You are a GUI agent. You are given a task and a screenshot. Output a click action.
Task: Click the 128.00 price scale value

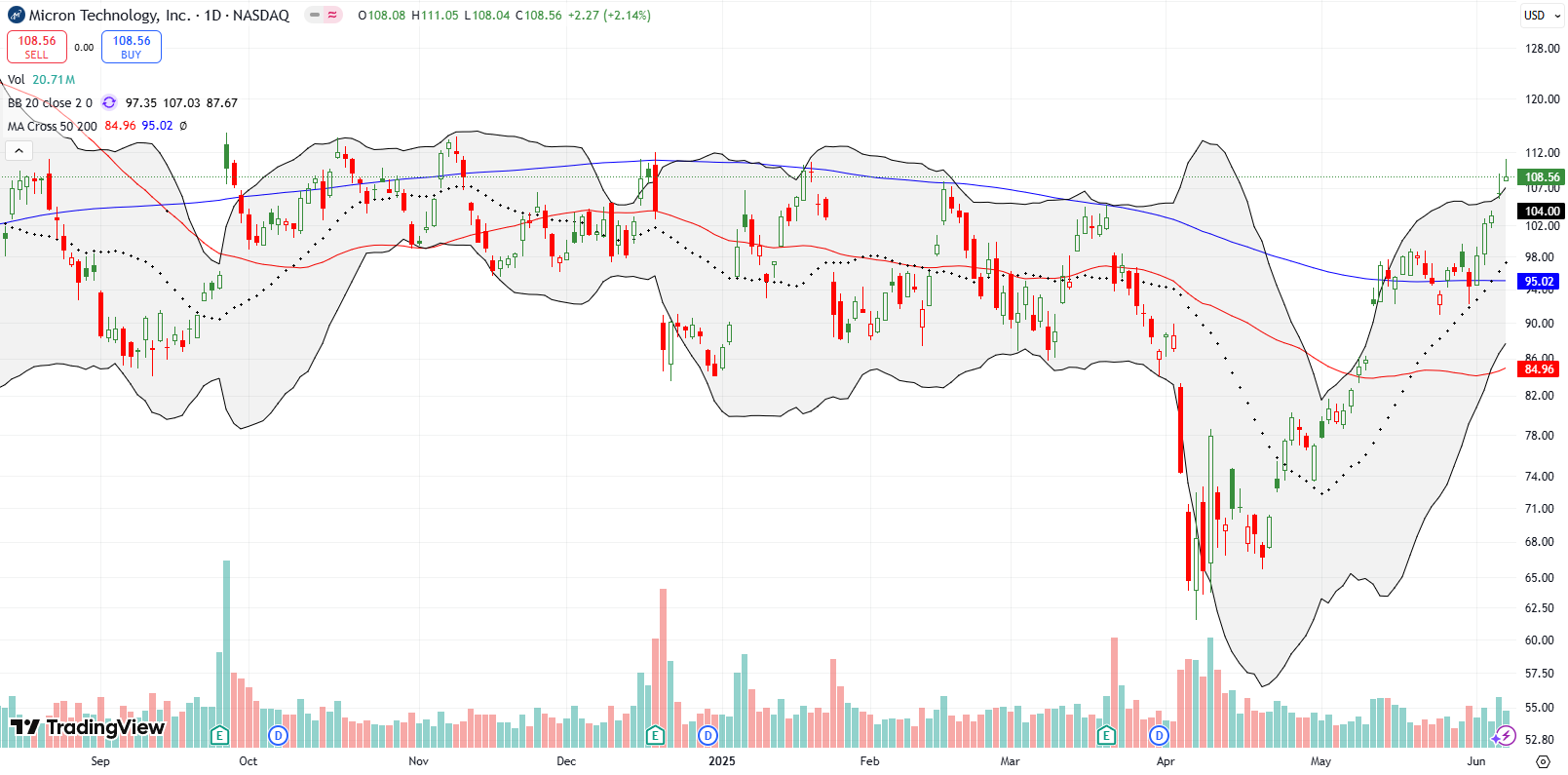[1542, 49]
